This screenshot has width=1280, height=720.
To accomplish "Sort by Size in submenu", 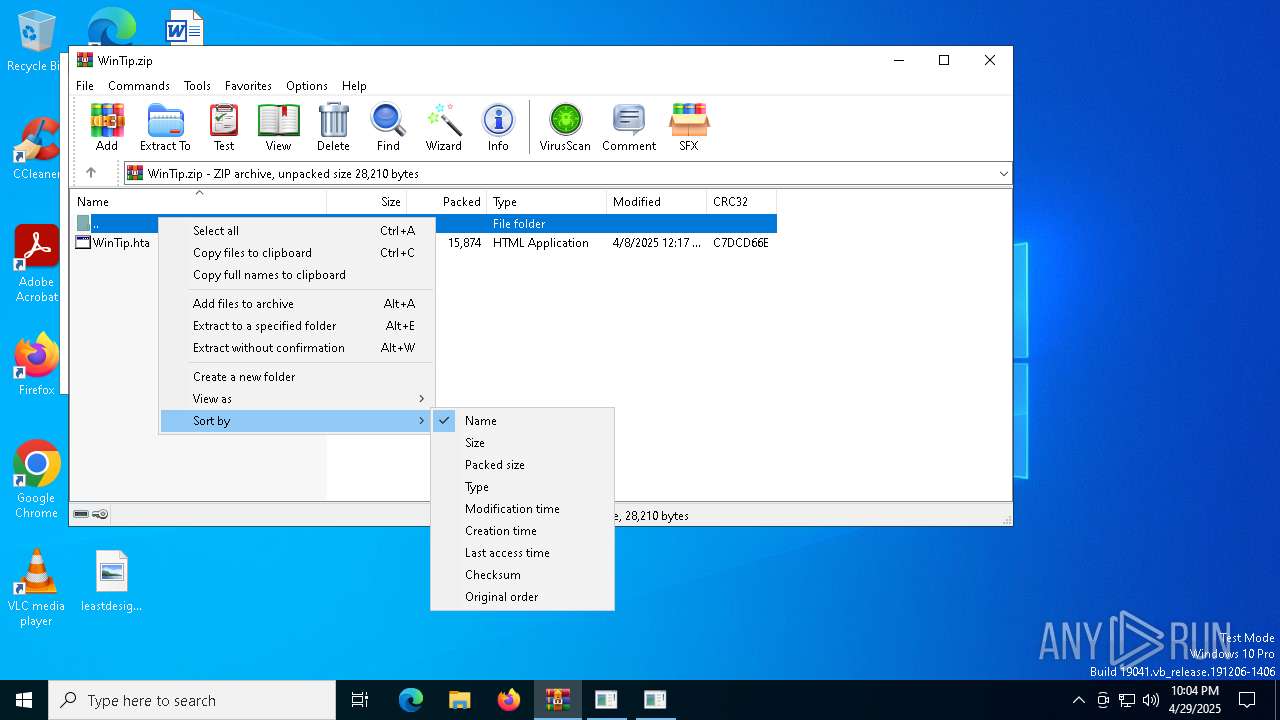I will [522, 443].
